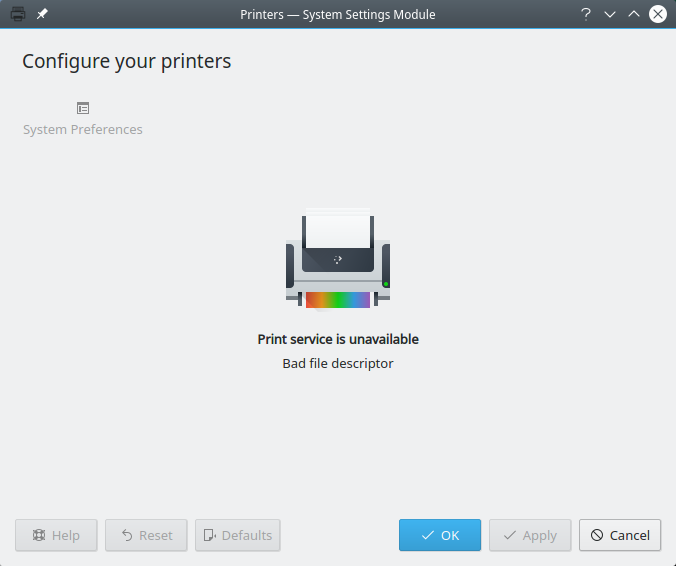Click the window title 'Printers — System Settings Module'
Viewport: 676px width, 566px height.
338,14
